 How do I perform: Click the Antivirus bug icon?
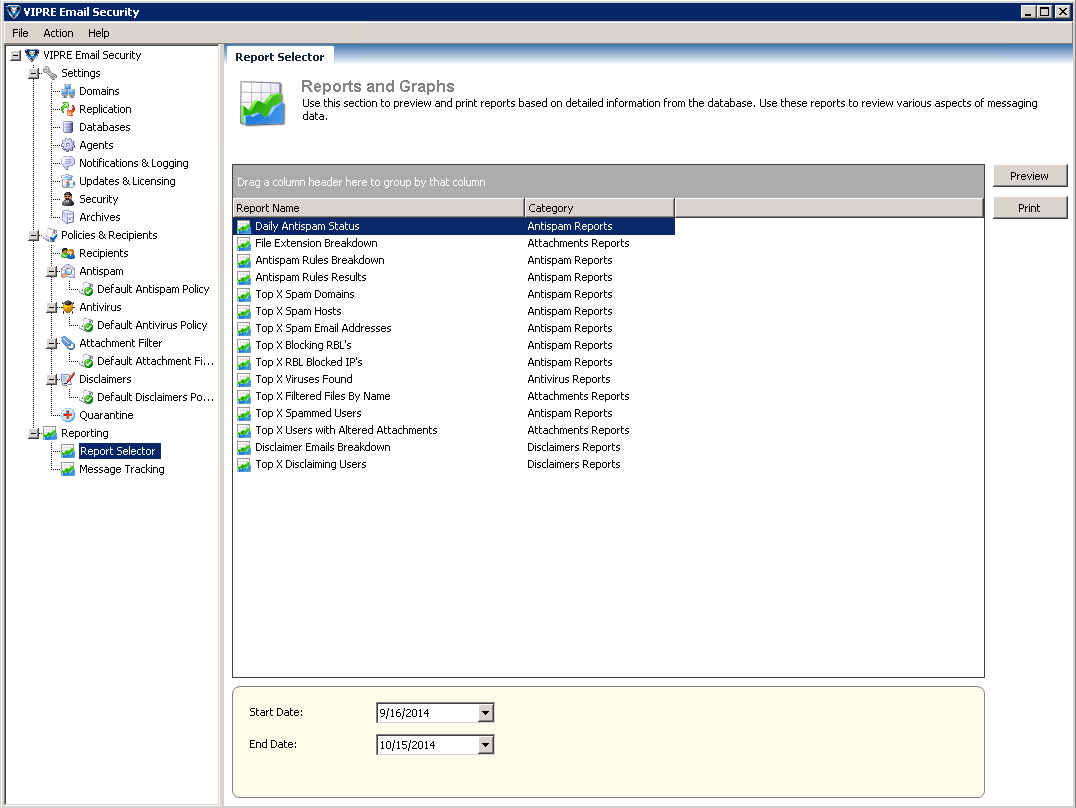(x=68, y=307)
